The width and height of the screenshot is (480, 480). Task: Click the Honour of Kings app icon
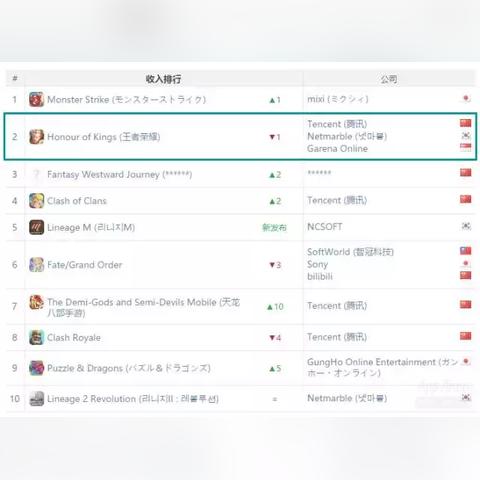click(36, 137)
